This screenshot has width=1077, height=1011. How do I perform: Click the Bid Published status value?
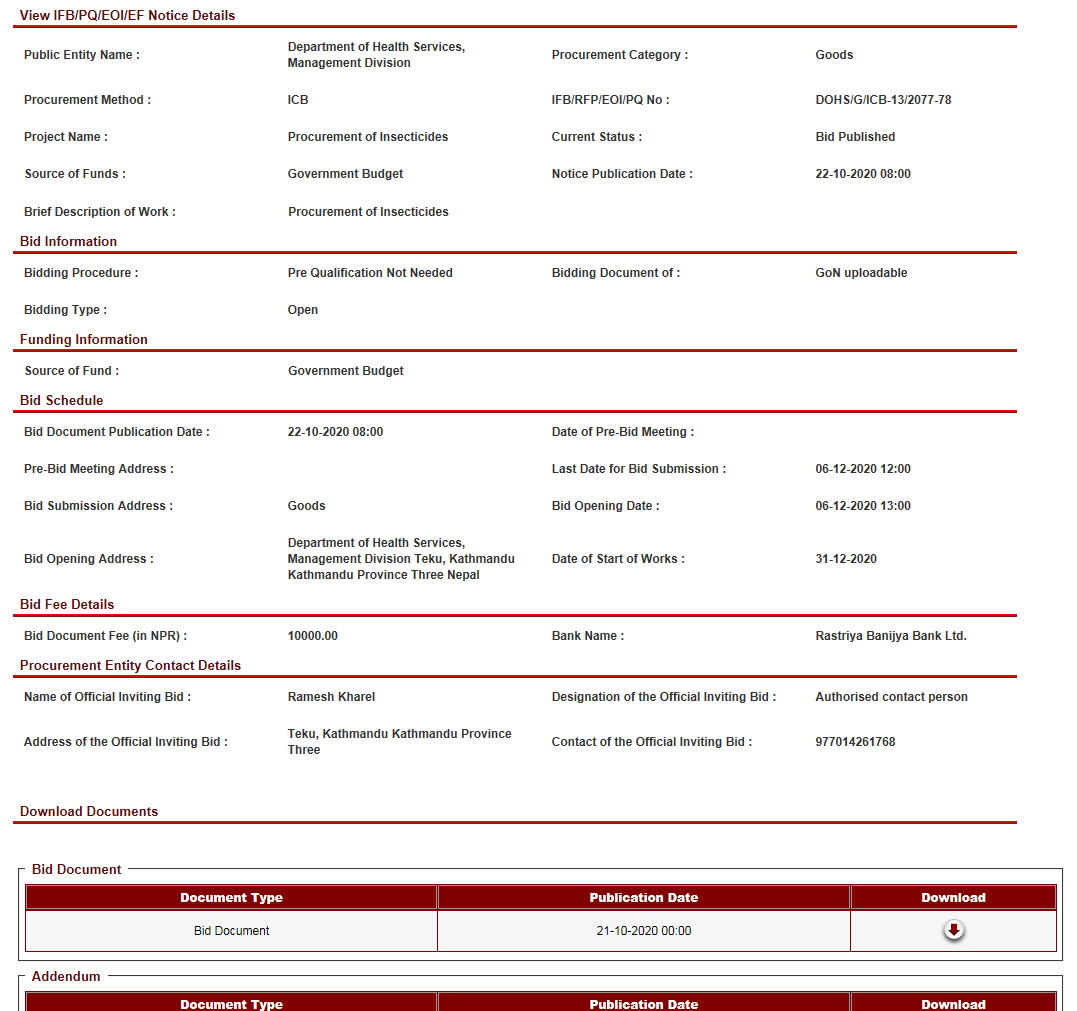(x=855, y=137)
